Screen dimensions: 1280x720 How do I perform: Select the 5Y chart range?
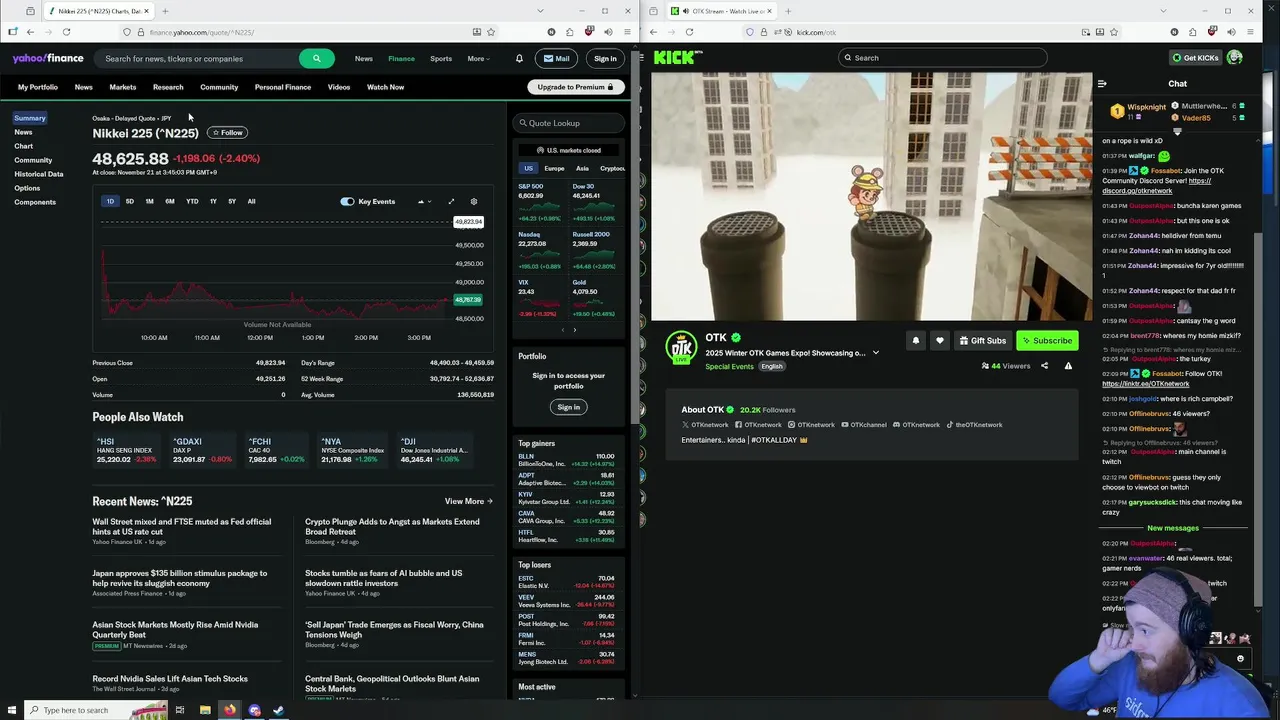(232, 201)
